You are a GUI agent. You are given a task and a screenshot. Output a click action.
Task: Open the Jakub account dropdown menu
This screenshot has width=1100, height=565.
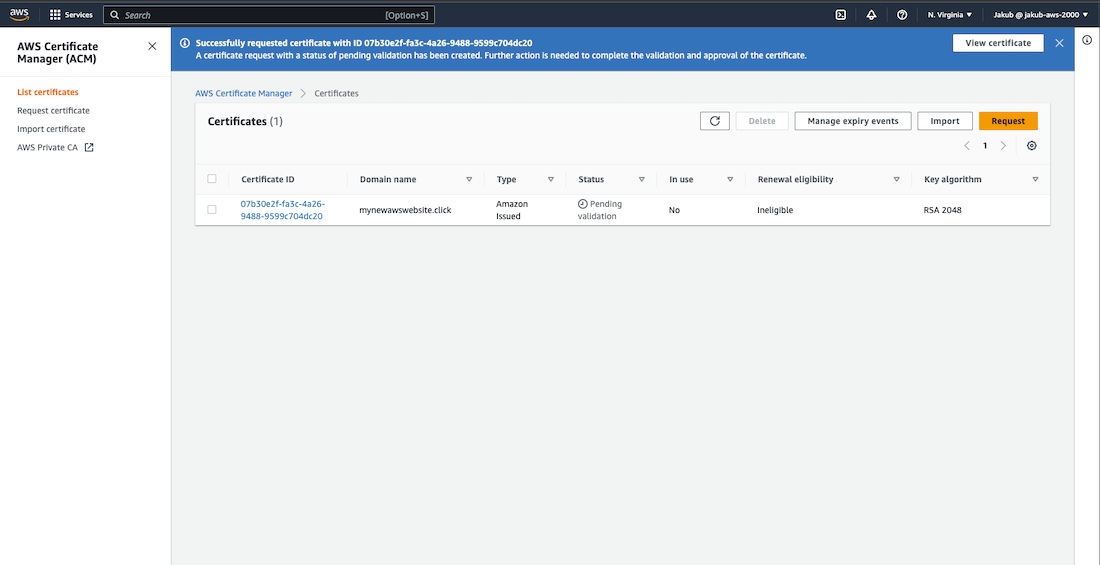coord(1040,15)
